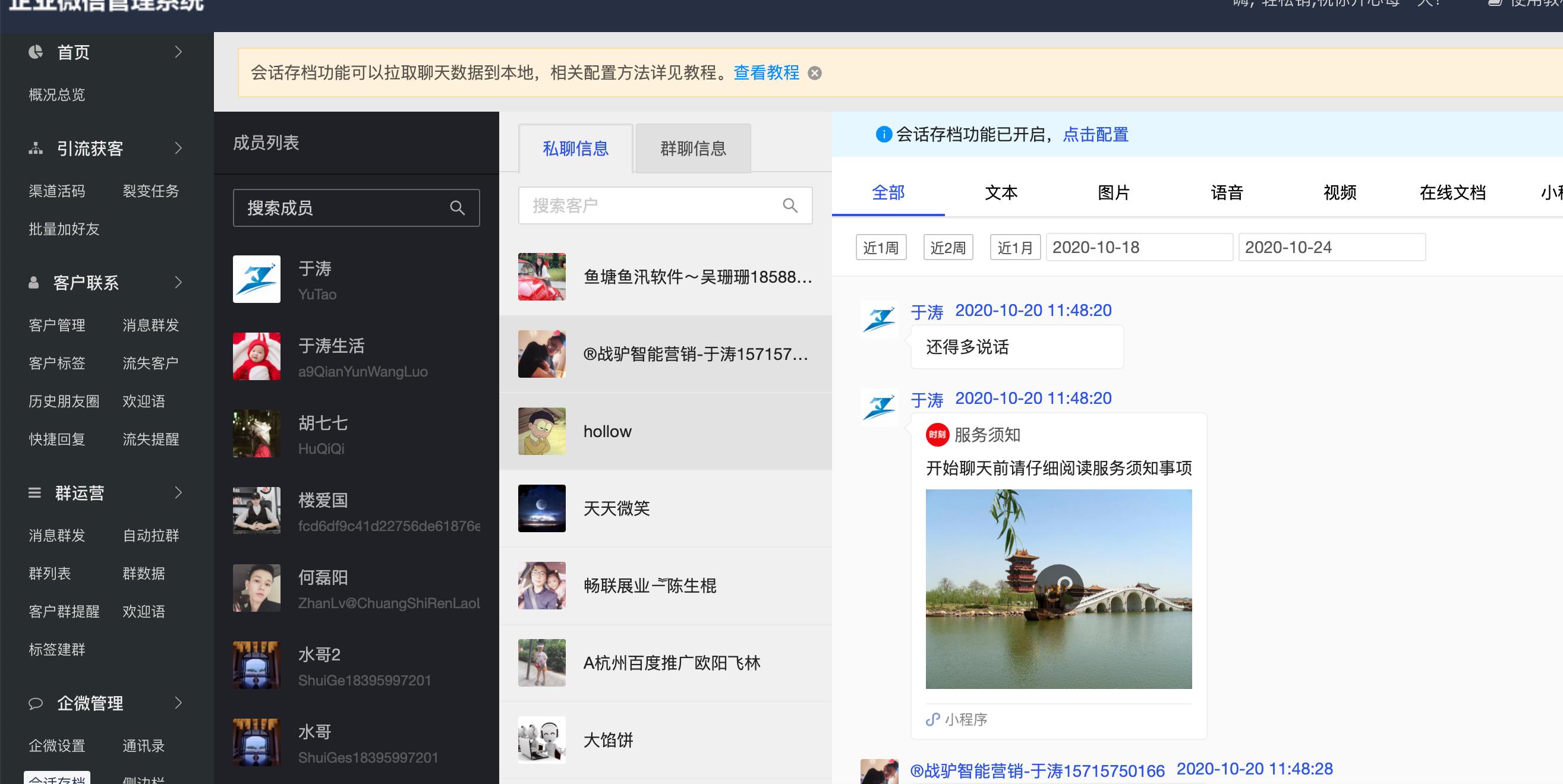Select hollow chat contact thumbnail
The image size is (1563, 784).
(x=540, y=431)
